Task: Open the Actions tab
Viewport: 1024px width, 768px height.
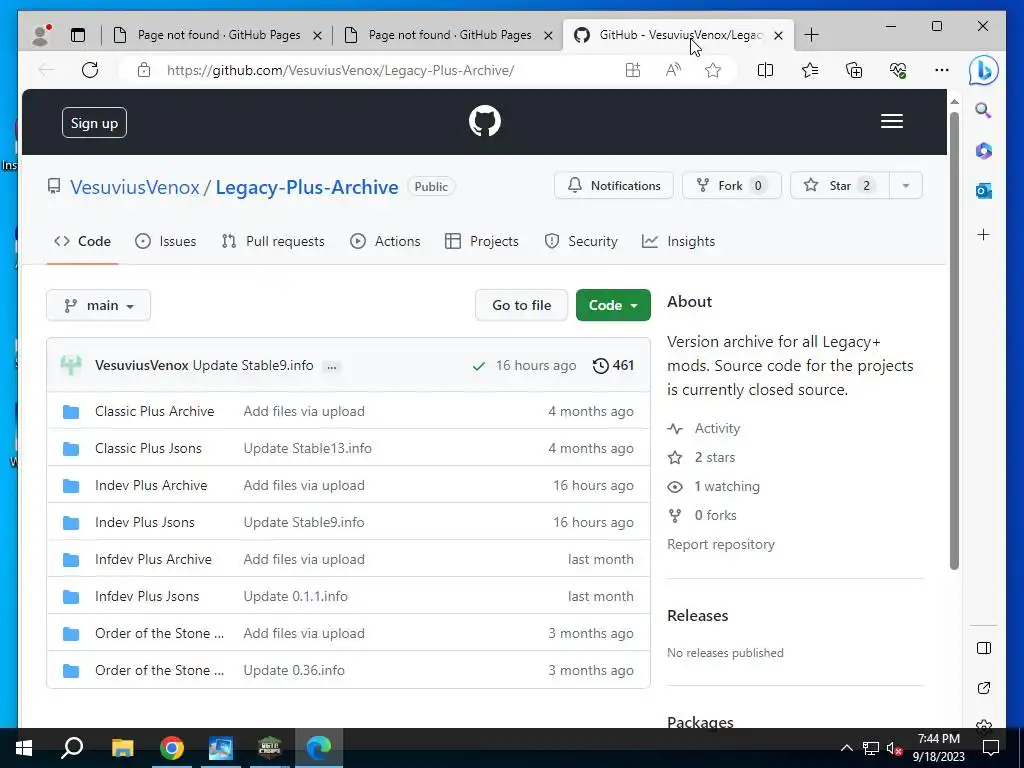Action: point(385,242)
